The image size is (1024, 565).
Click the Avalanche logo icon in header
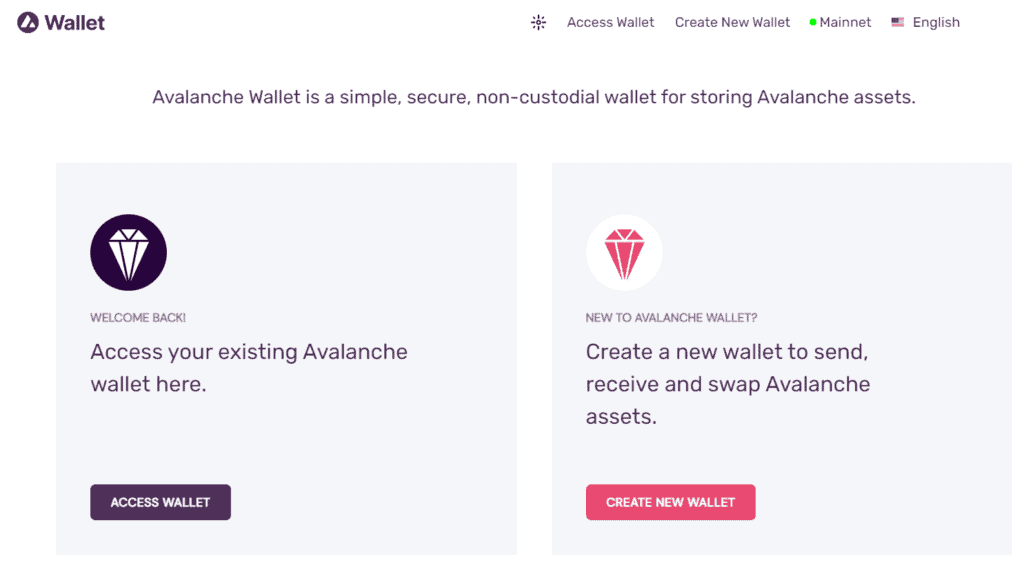click(28, 22)
